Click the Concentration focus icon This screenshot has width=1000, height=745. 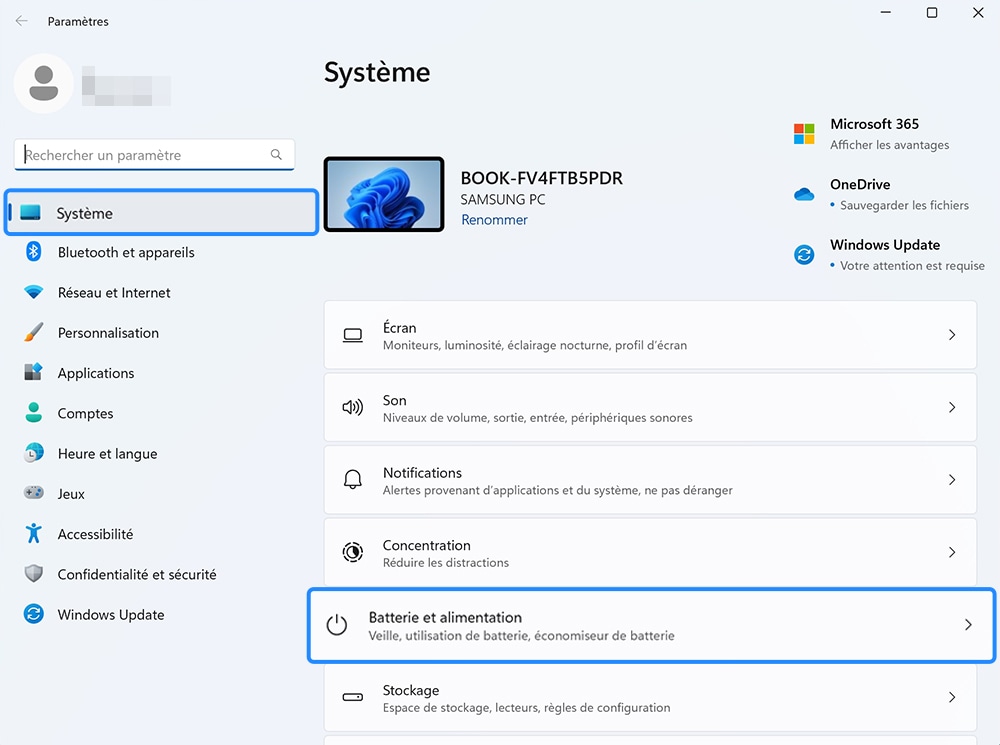click(353, 552)
